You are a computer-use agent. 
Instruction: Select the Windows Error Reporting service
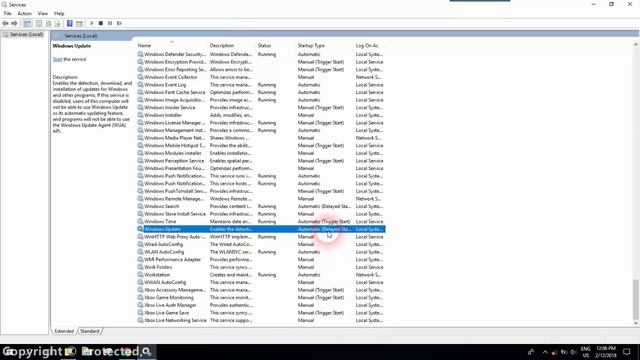261,69
